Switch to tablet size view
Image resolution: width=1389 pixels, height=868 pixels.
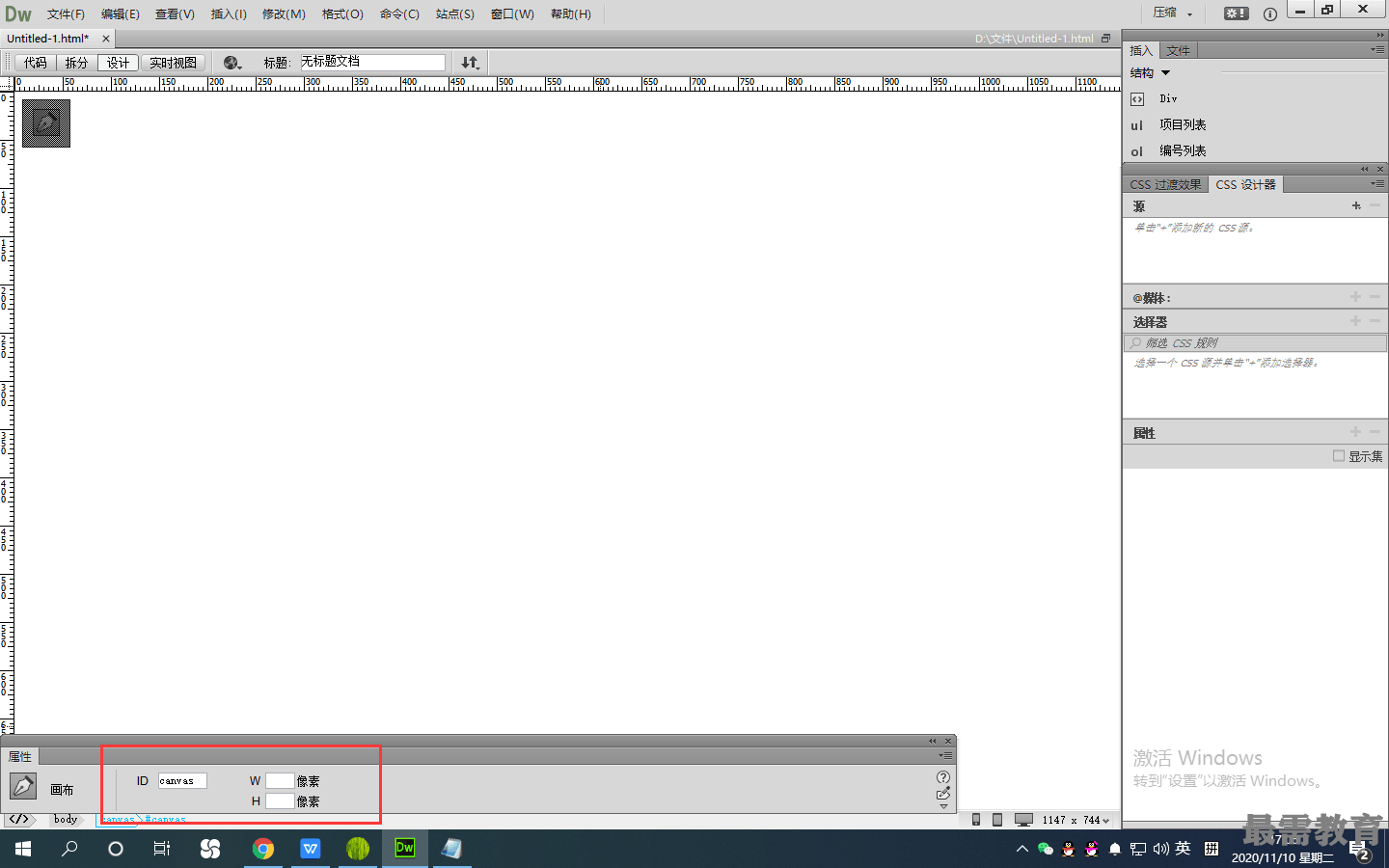pos(997,820)
